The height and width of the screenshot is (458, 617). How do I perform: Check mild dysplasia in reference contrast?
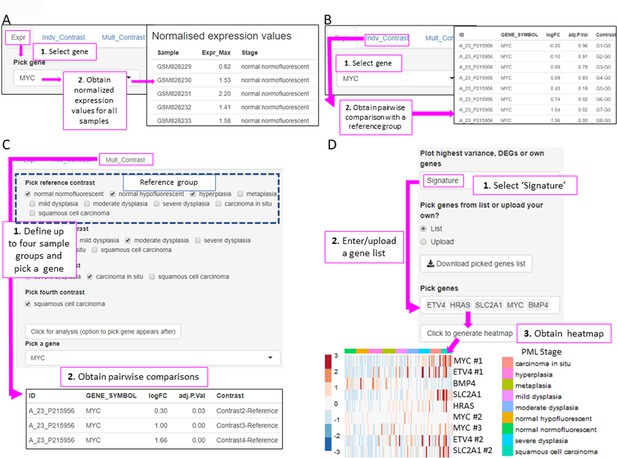[32, 204]
